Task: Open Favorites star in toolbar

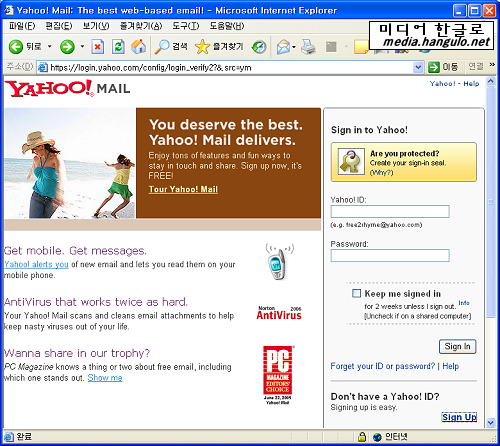Action: [x=202, y=47]
